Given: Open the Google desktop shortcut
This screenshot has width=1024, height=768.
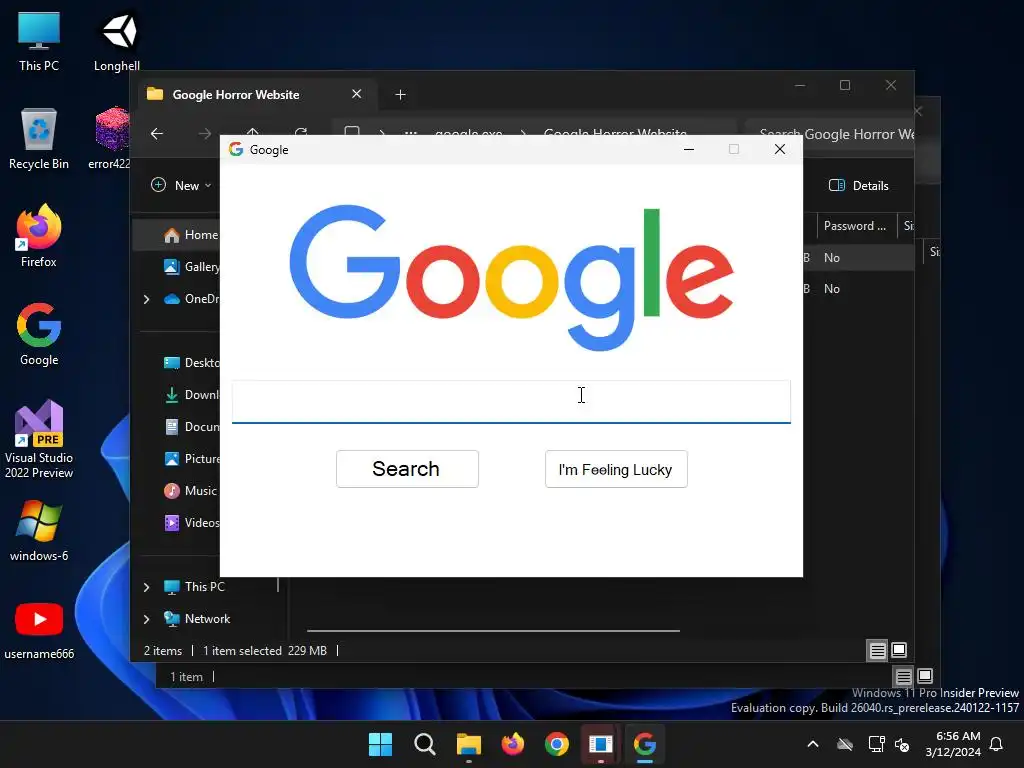Looking at the screenshot, I should (39, 334).
